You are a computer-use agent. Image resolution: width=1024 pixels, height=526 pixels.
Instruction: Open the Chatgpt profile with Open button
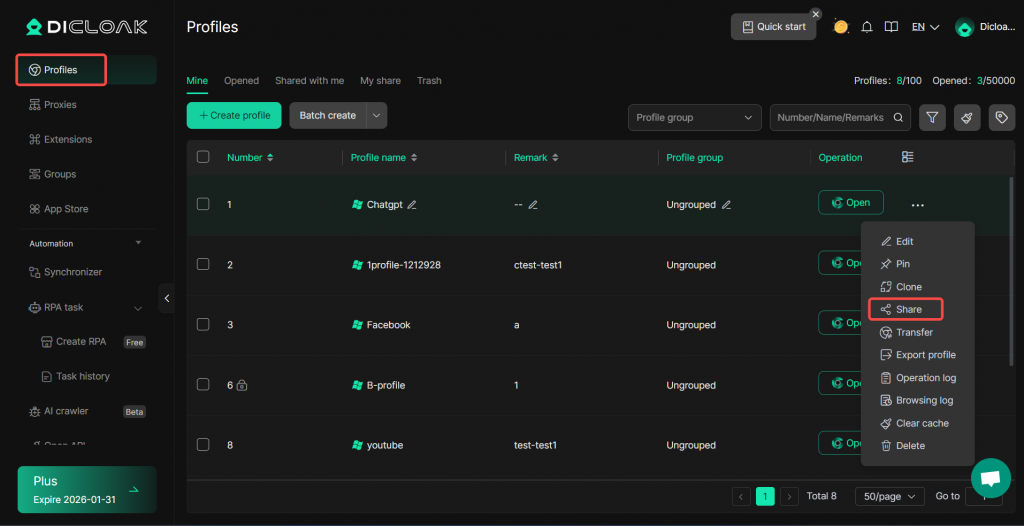point(850,202)
